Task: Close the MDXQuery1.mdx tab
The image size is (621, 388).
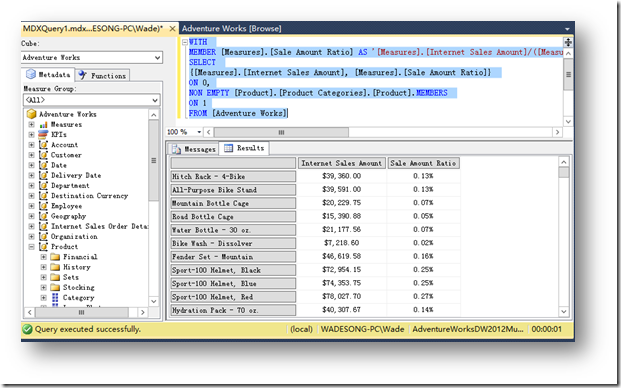Action: (172, 29)
